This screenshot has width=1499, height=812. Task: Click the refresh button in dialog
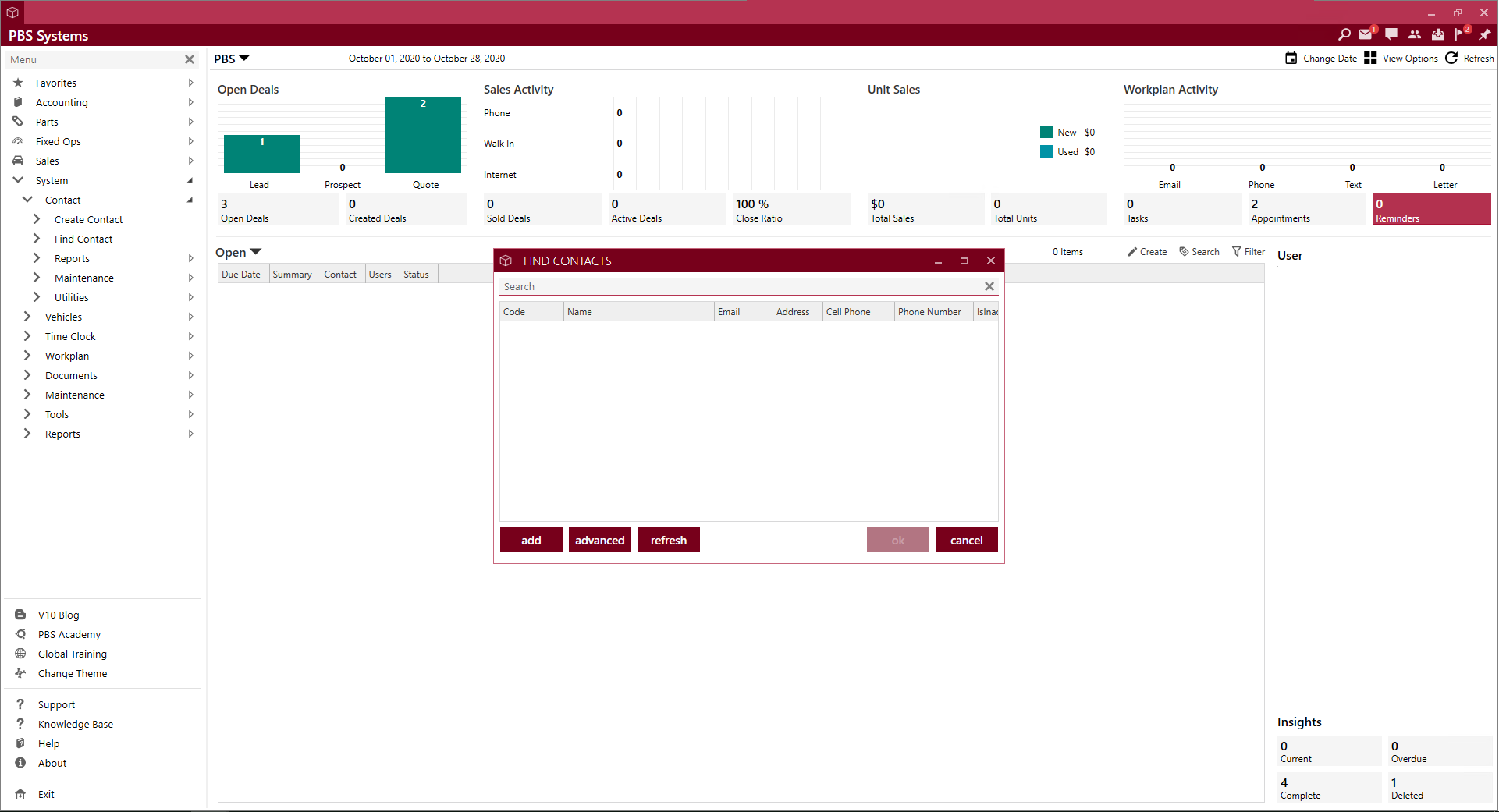[x=669, y=540]
